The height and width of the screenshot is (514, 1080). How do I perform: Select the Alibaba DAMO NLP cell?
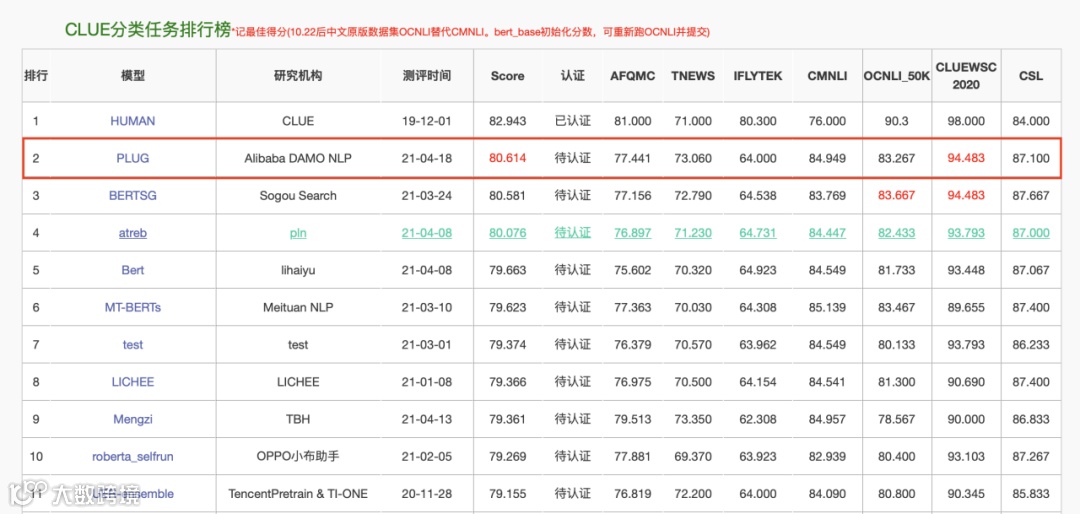click(298, 158)
